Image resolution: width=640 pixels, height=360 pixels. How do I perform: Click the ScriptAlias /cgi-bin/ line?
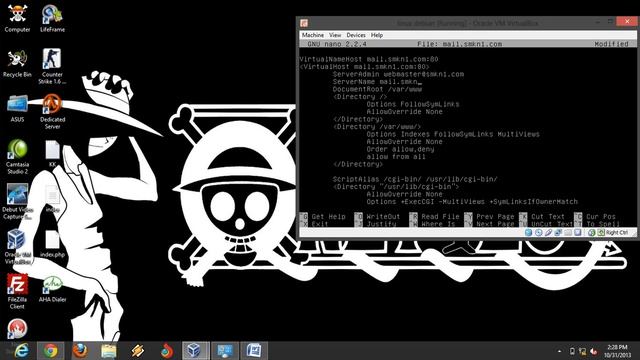point(415,179)
